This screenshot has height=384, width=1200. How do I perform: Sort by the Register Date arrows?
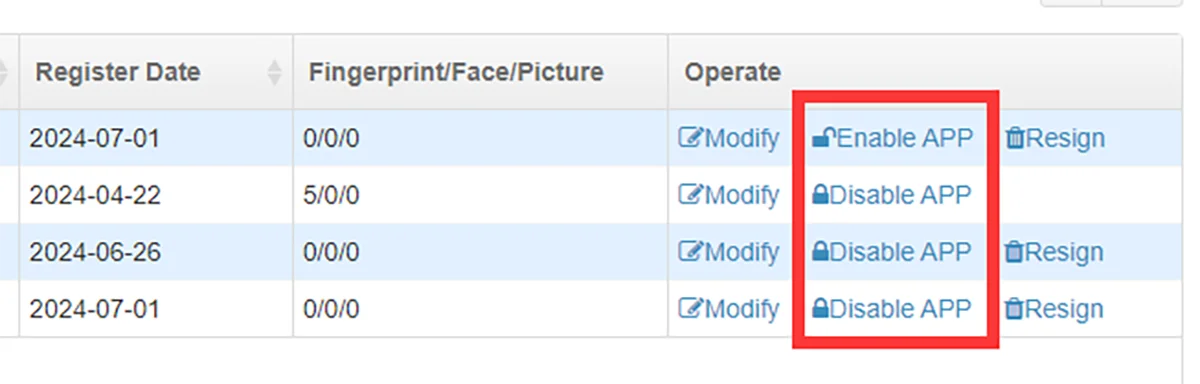pos(275,72)
